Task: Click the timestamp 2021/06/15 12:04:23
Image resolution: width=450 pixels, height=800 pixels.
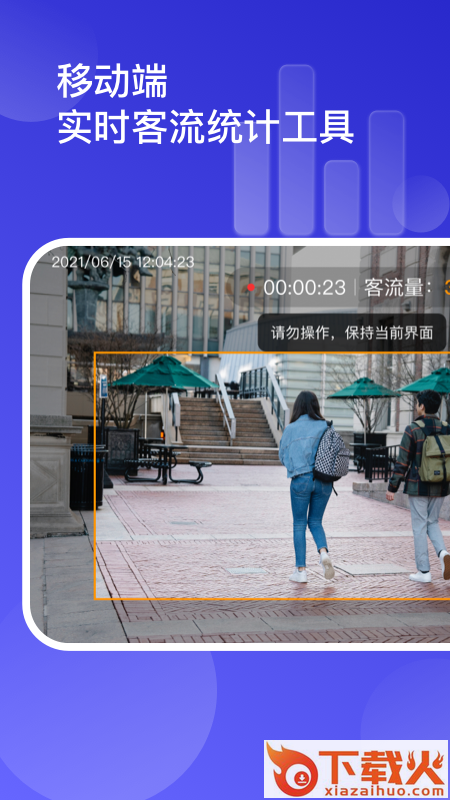Action: click(x=123, y=262)
